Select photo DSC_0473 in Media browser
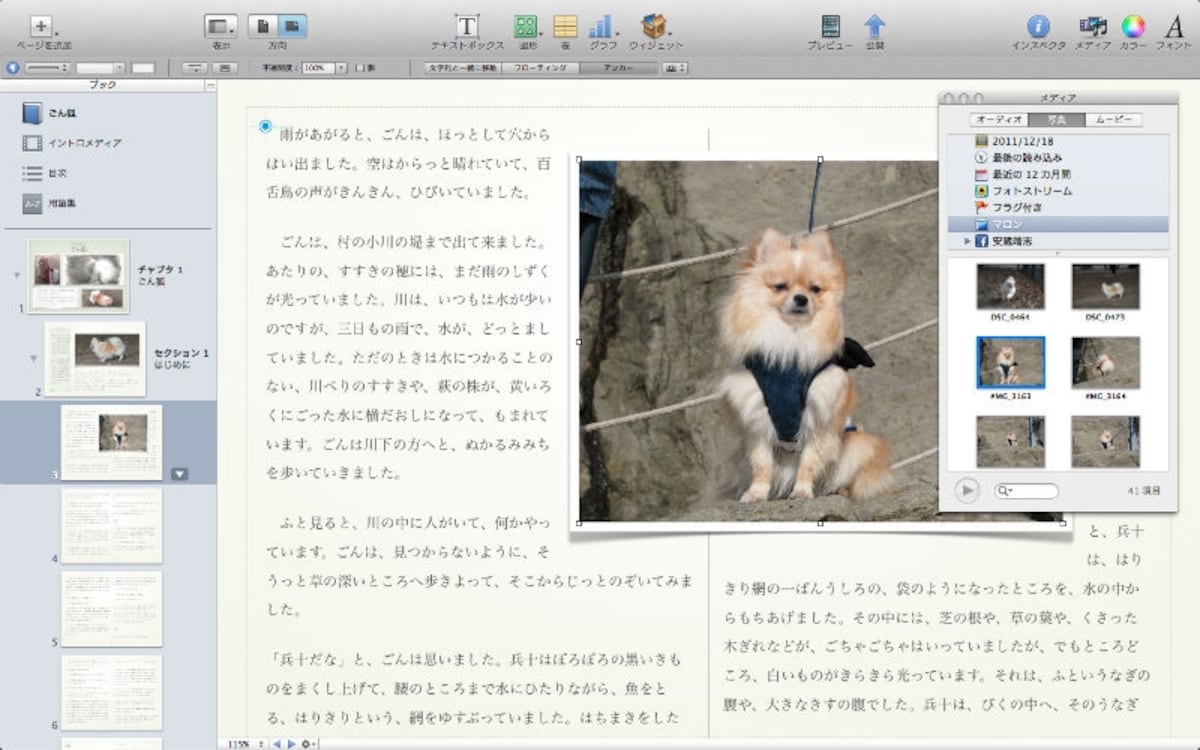This screenshot has height=750, width=1200. 1105,286
